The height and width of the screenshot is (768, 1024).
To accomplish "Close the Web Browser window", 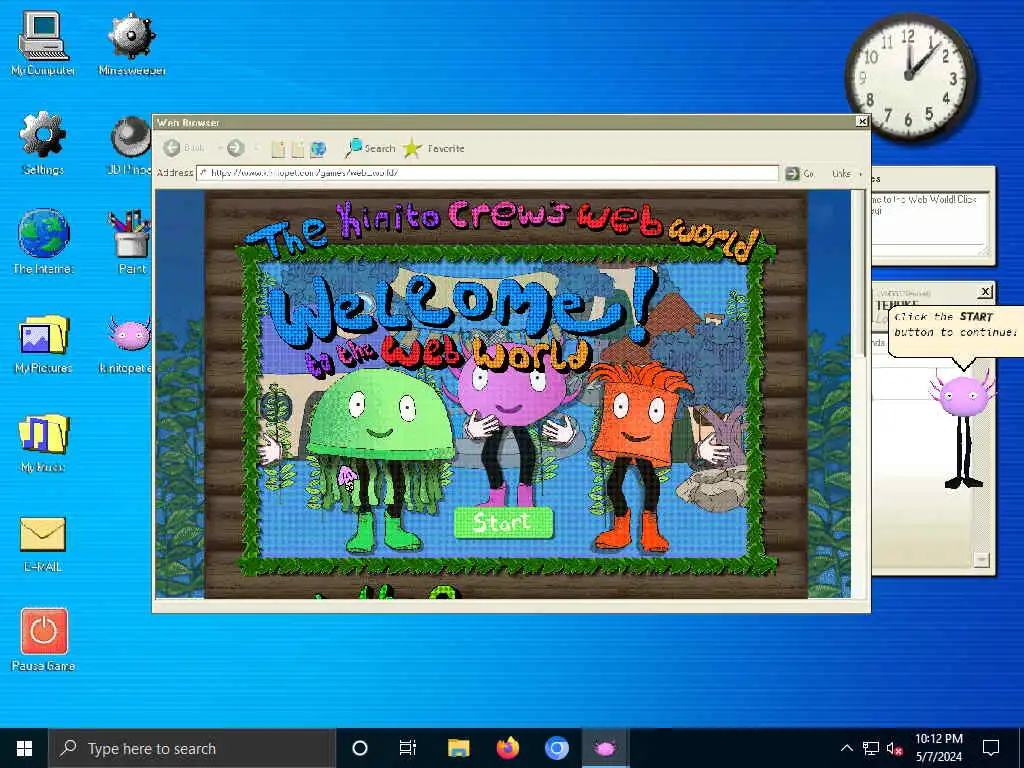I will point(862,121).
